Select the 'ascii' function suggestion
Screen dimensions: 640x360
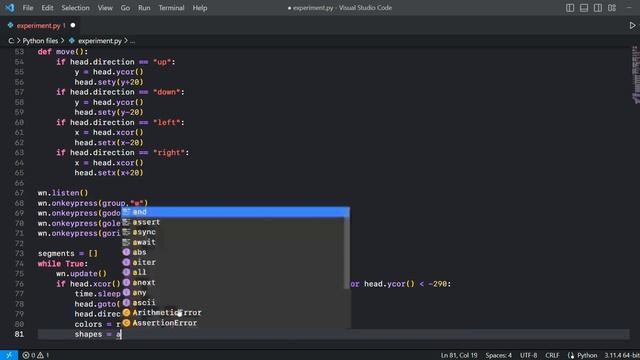pos(233,302)
